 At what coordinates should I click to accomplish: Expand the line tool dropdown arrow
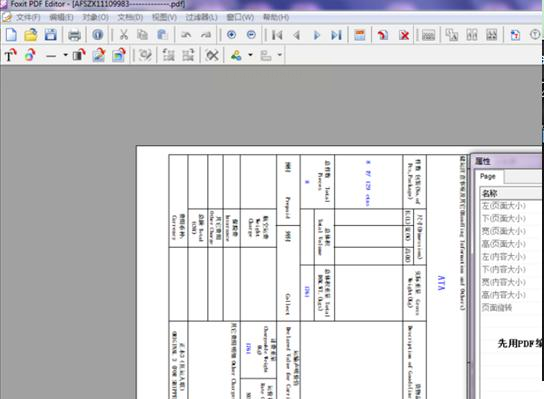(65, 55)
